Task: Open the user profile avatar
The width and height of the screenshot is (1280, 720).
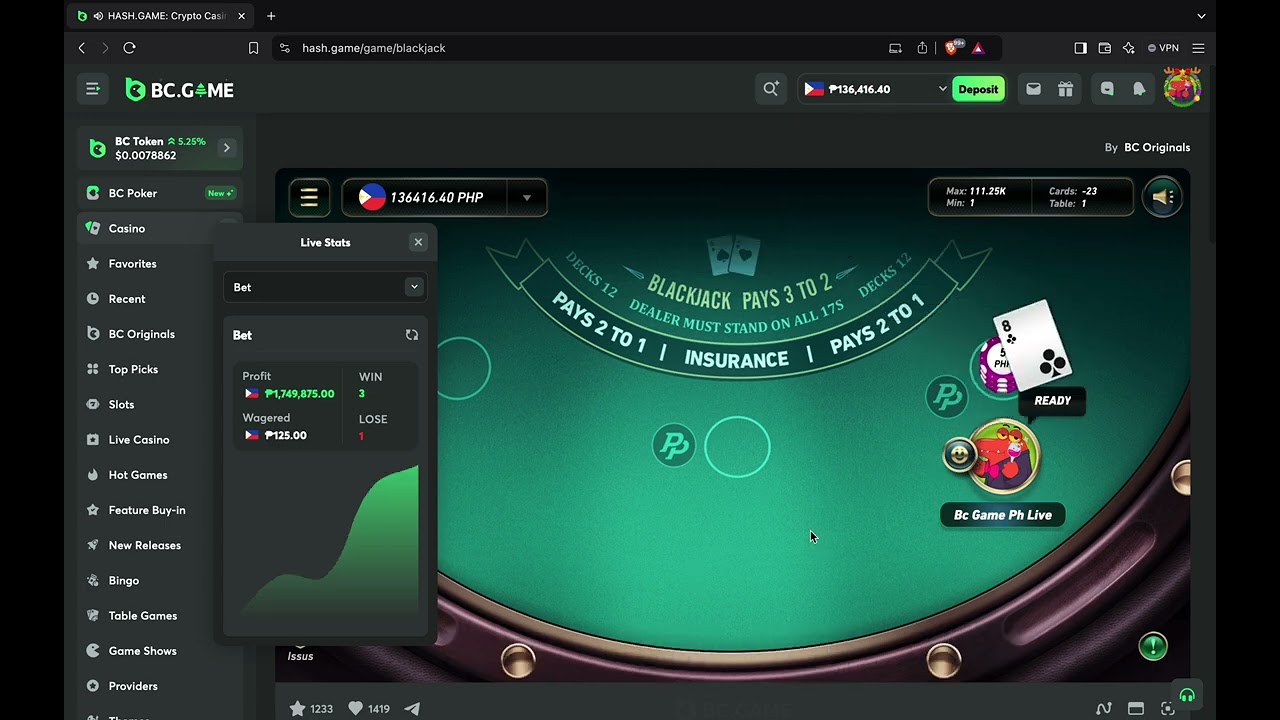Action: 1182,88
